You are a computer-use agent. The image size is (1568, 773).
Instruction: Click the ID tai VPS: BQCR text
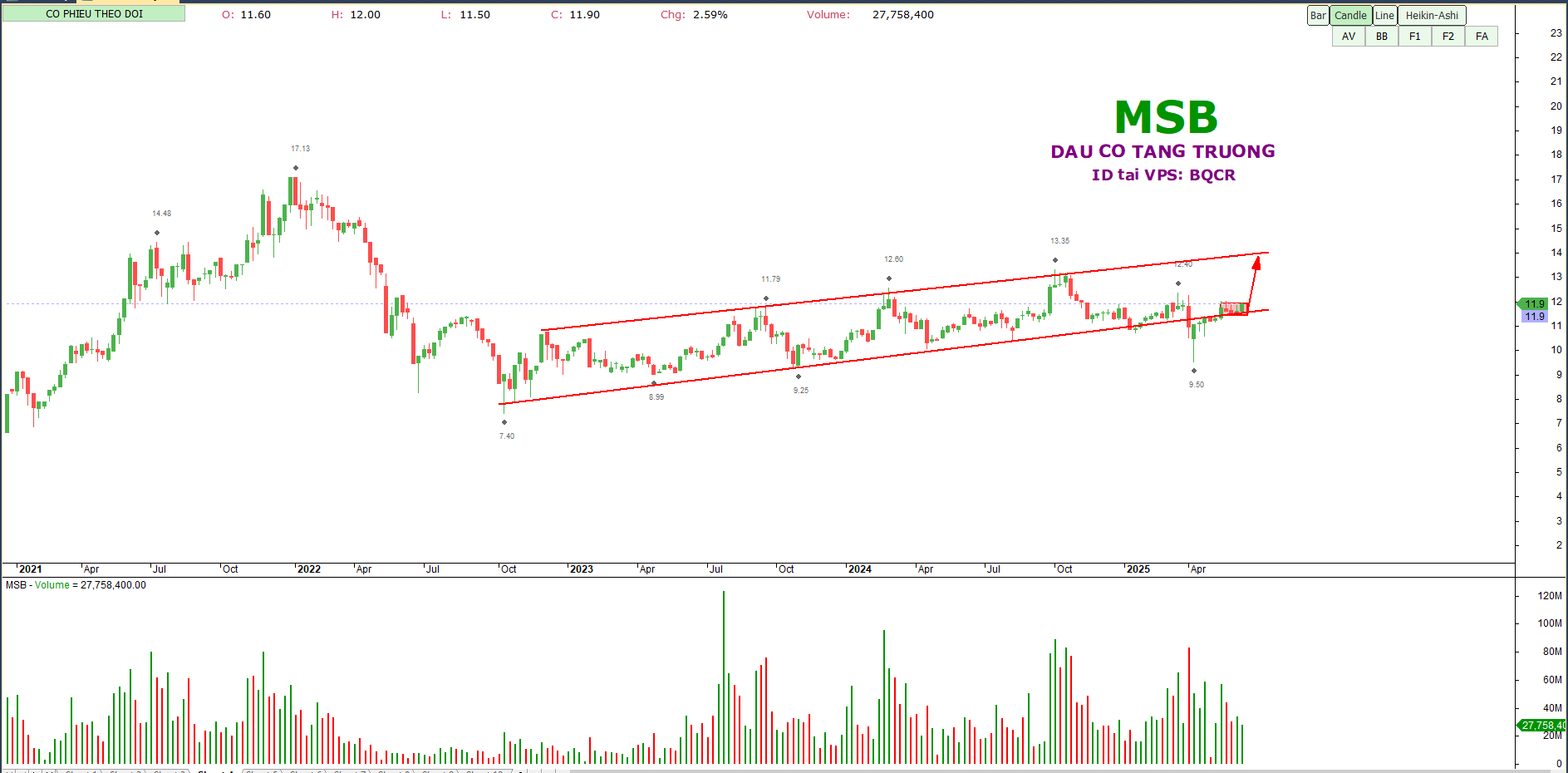1163,175
